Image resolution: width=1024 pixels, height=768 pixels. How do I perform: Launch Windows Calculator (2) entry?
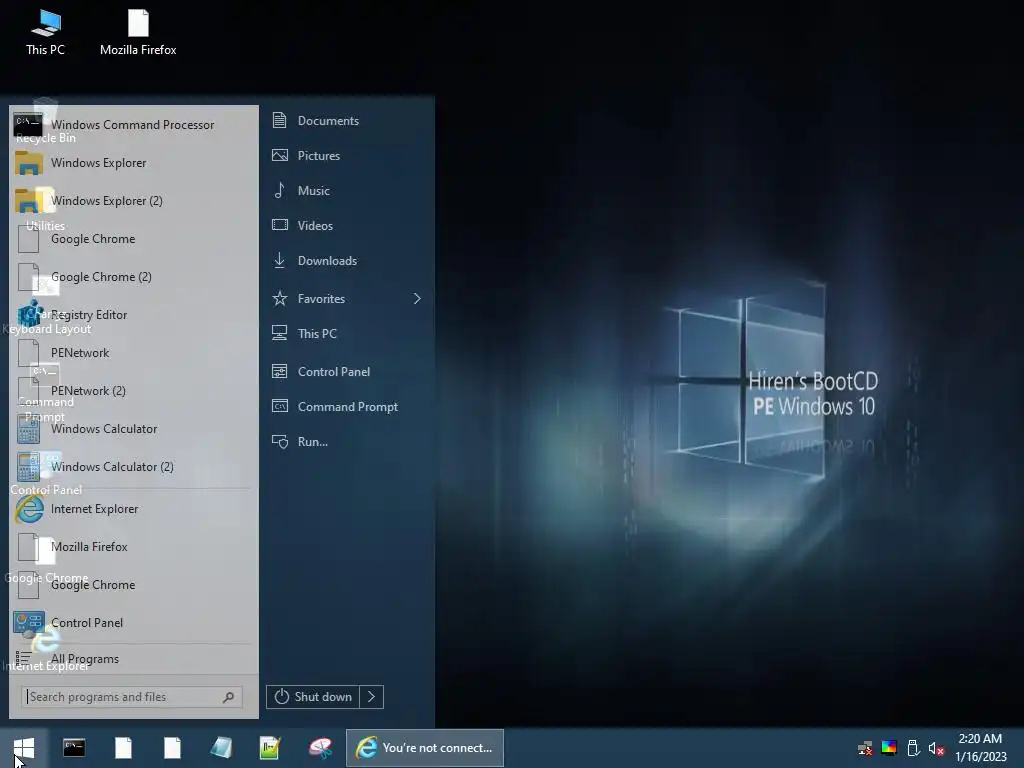pyautogui.click(x=133, y=467)
